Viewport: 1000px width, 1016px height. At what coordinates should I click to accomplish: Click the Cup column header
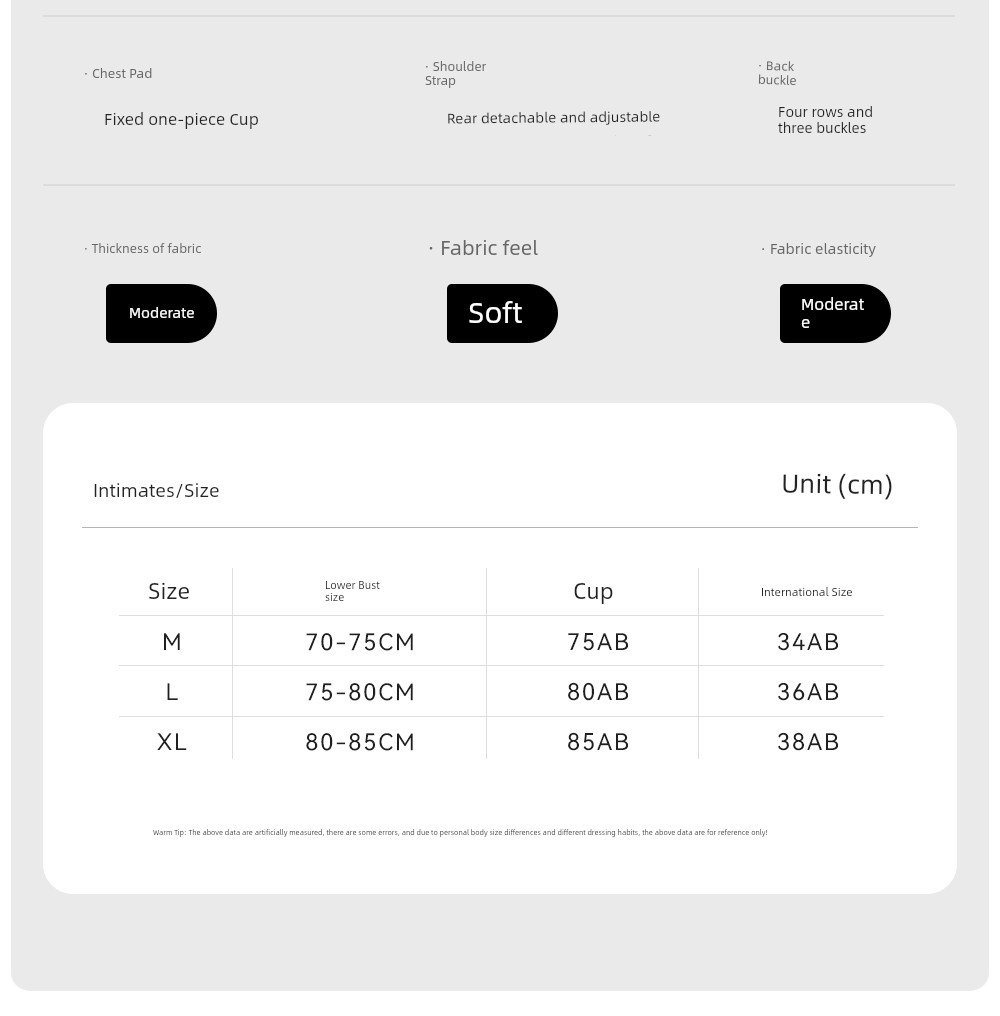point(593,591)
